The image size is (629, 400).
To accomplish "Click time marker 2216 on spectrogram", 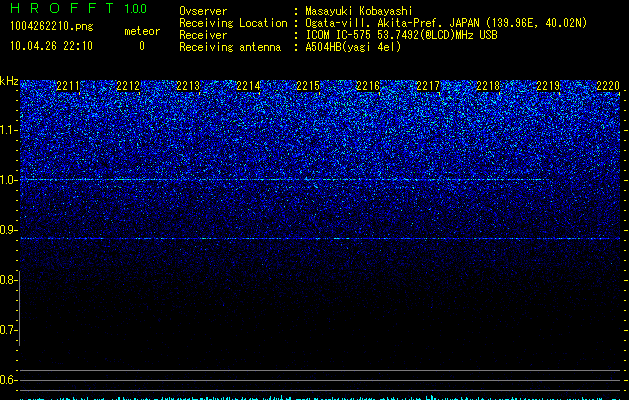I will click(x=368, y=86).
